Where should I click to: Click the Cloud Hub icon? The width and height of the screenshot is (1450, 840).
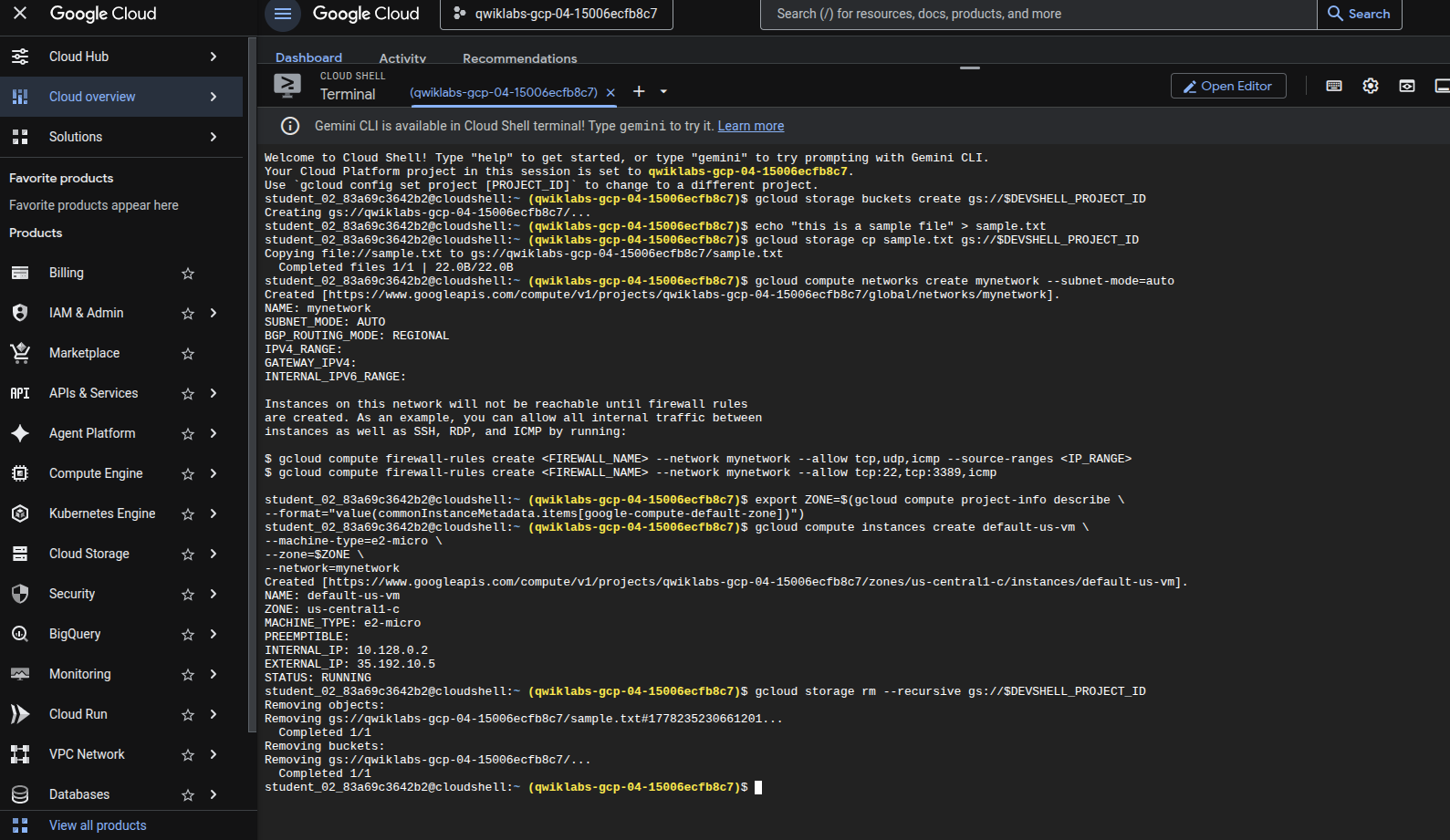pyautogui.click(x=20, y=57)
